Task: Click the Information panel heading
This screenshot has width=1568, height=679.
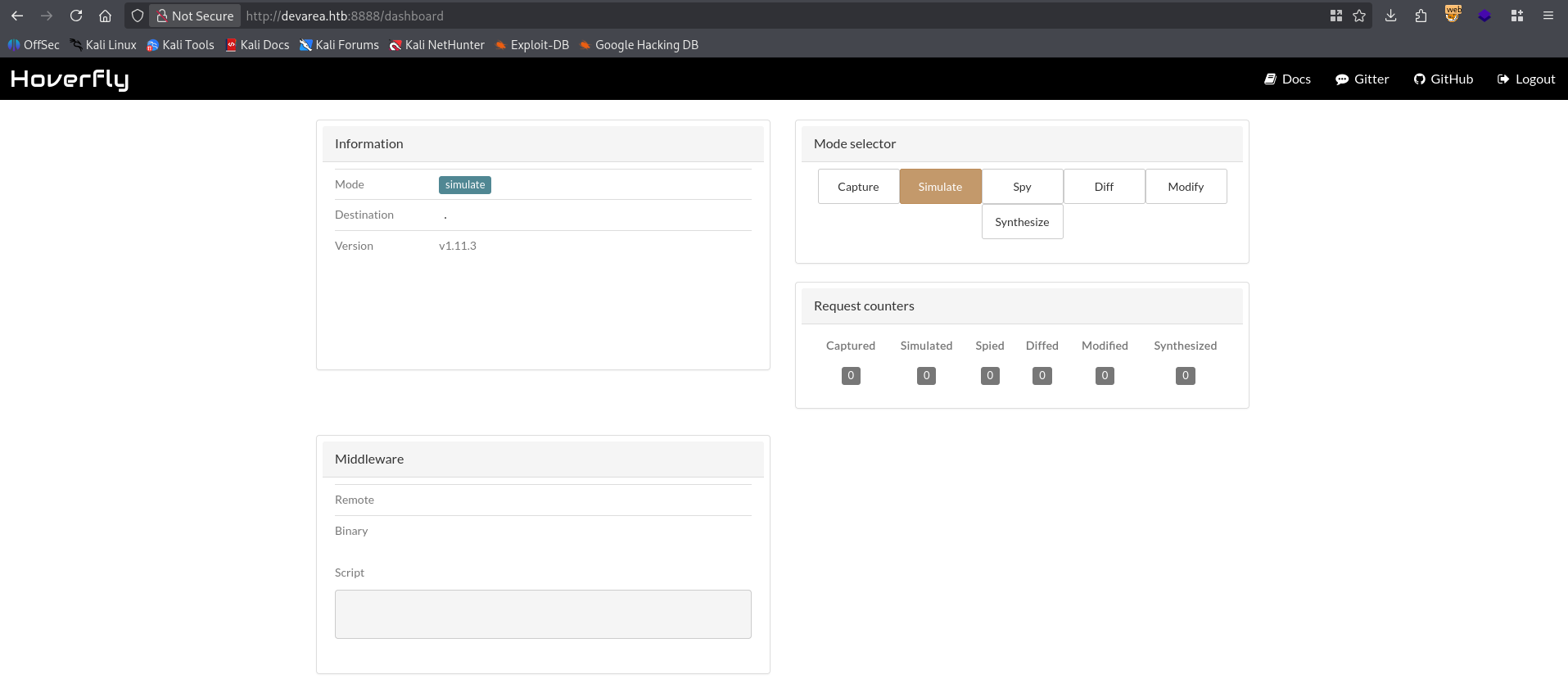Action: pyautogui.click(x=369, y=144)
